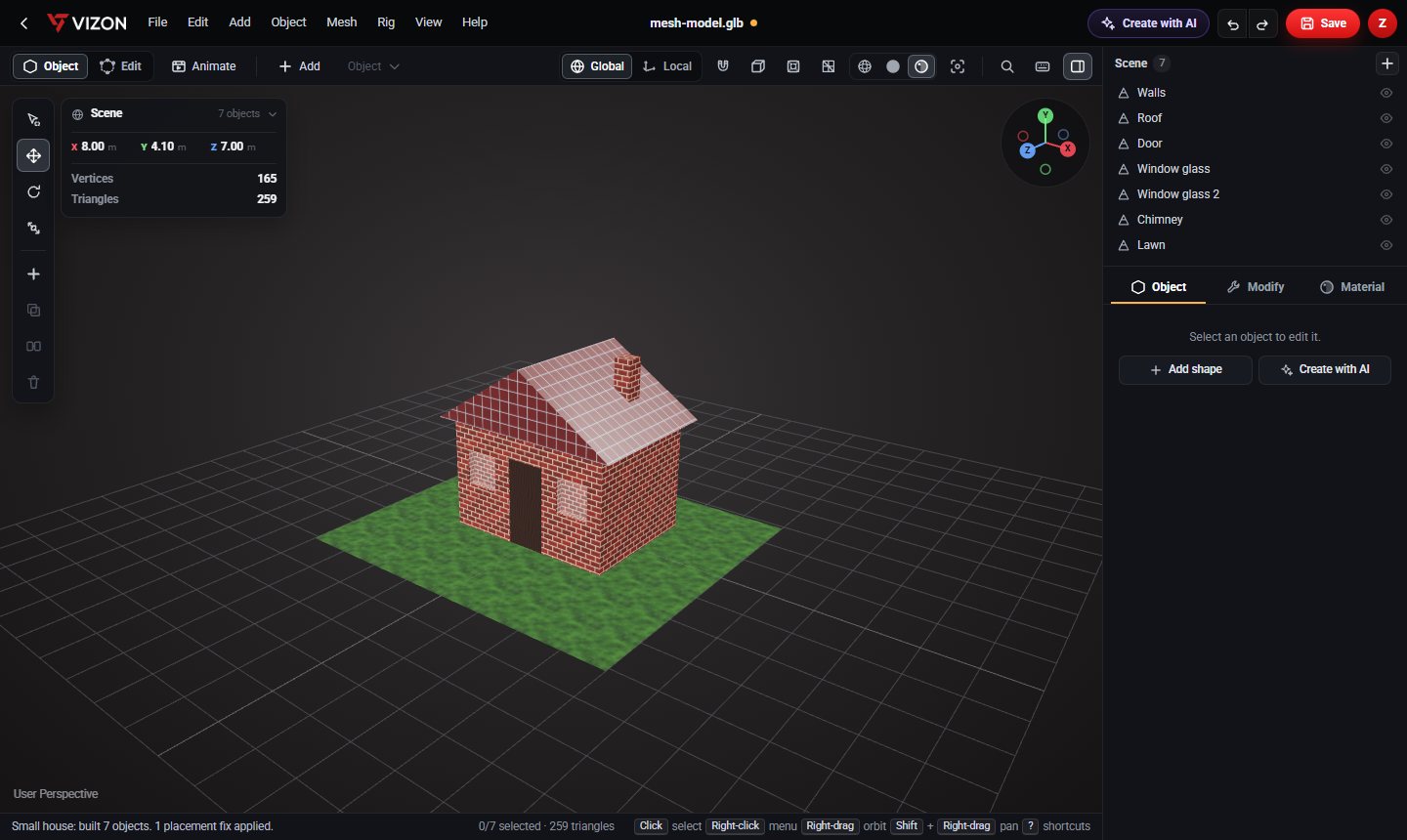The image size is (1407, 840).
Task: Toggle visibility of the Door object
Action: [1386, 144]
